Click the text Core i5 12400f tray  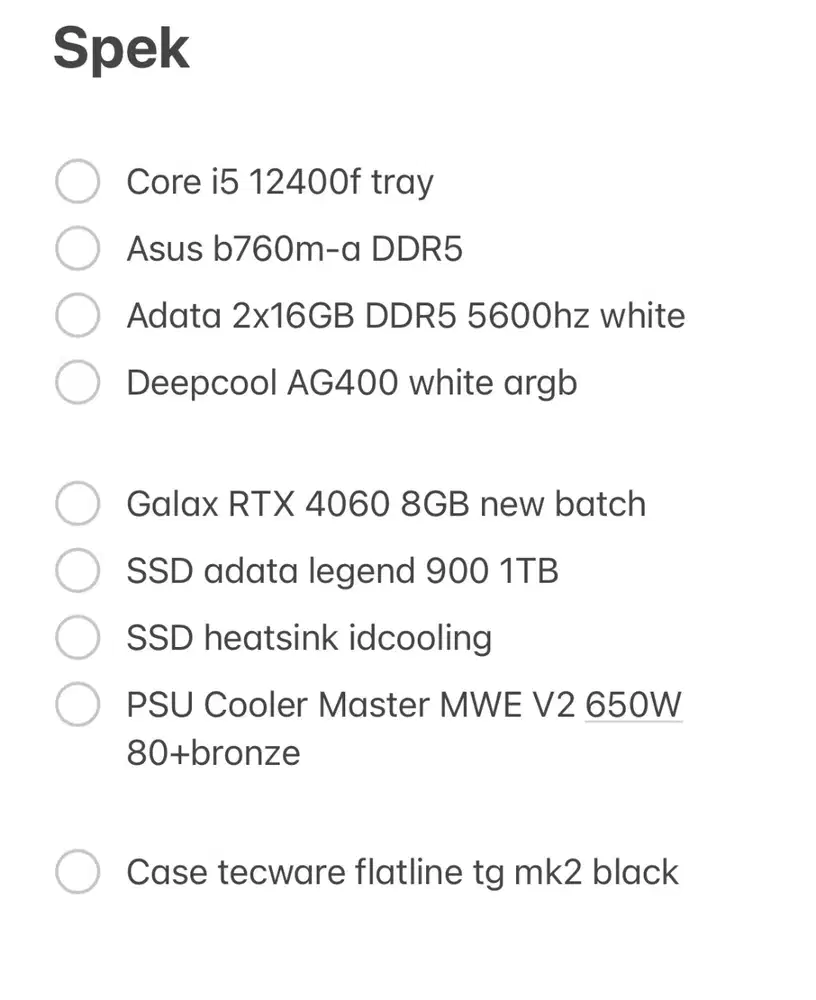280,182
